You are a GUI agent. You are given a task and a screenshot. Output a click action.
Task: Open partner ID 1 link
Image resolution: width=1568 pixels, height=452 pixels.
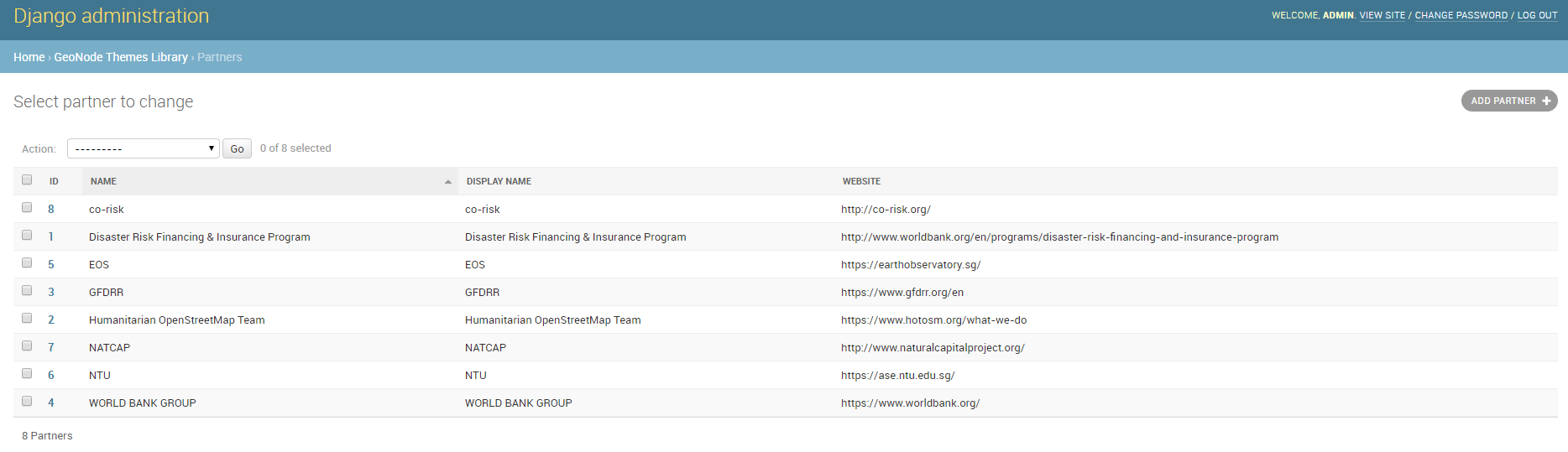pyautogui.click(x=51, y=236)
